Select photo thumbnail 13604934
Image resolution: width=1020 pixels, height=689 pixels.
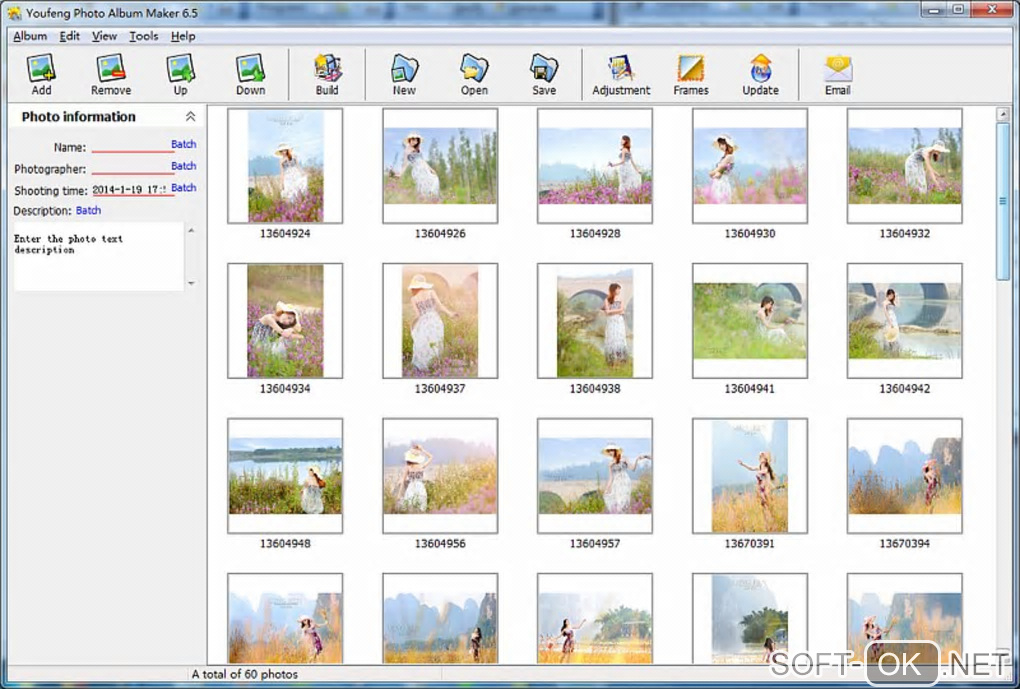285,321
